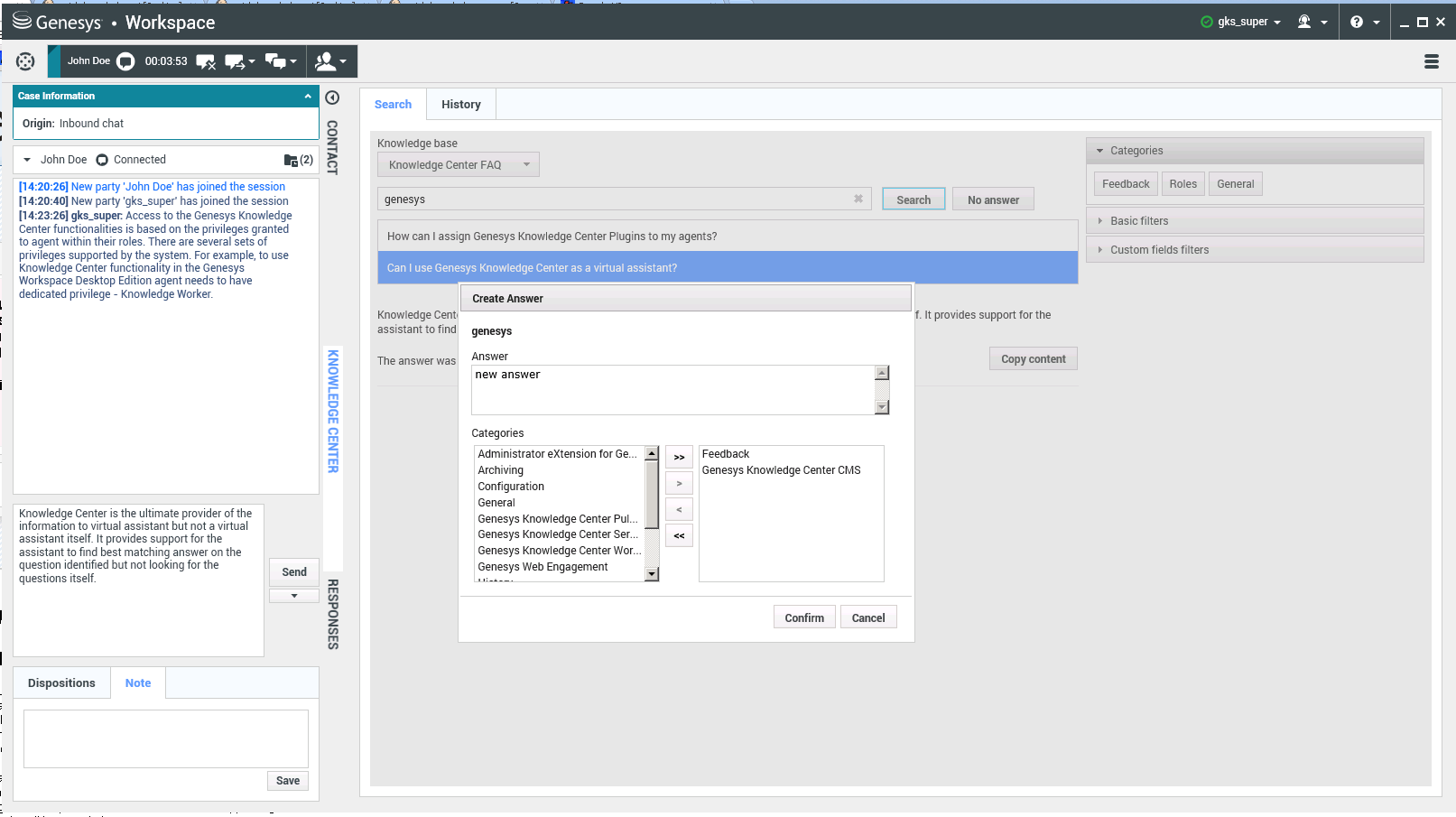Switch to the History tab
This screenshot has width=1456, height=817.
point(460,105)
